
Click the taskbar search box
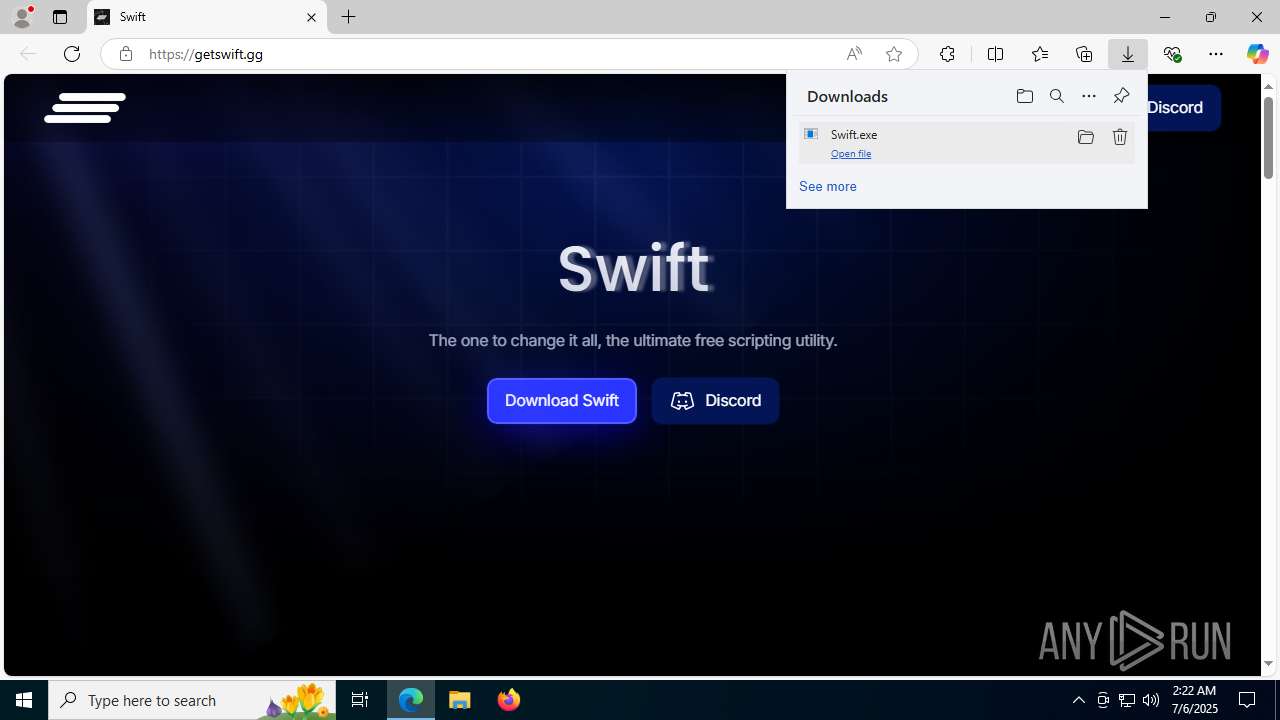[192, 700]
